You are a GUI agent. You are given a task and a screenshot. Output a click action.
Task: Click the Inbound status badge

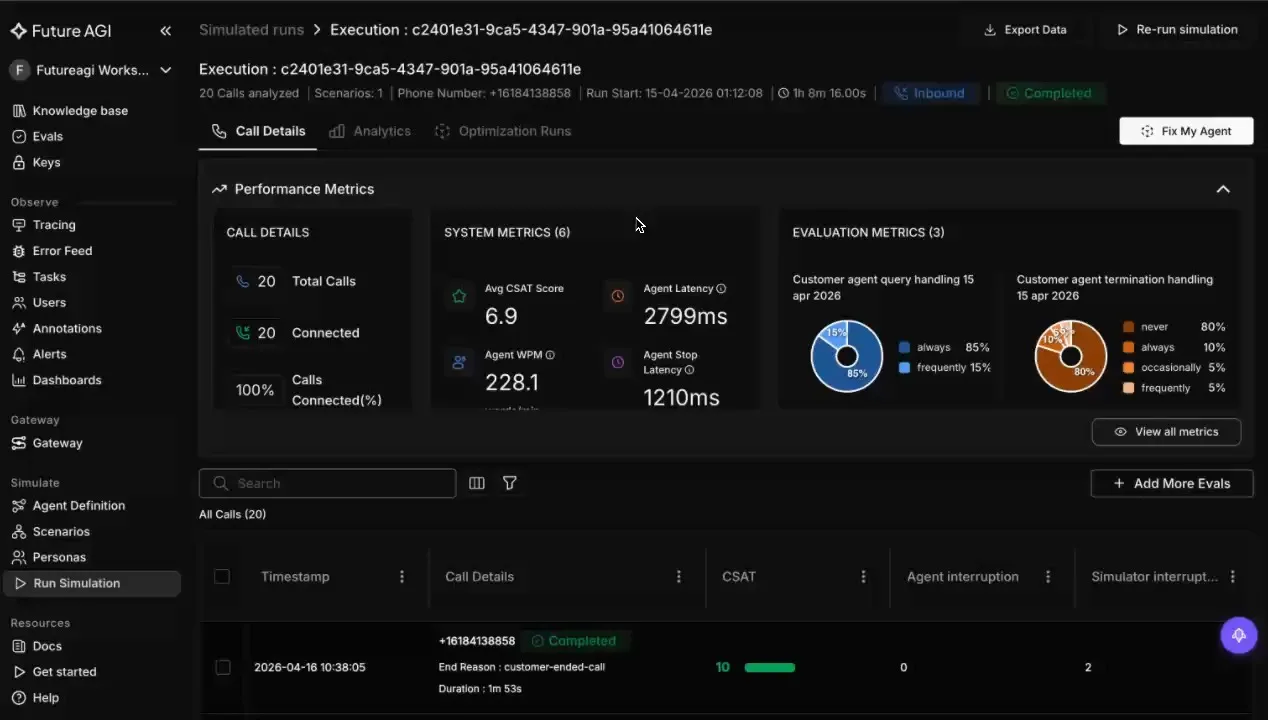(x=929, y=93)
